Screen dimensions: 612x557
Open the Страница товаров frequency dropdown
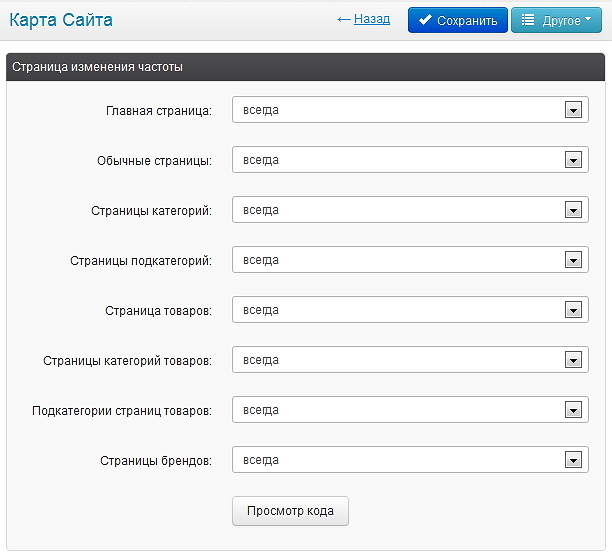click(410, 310)
